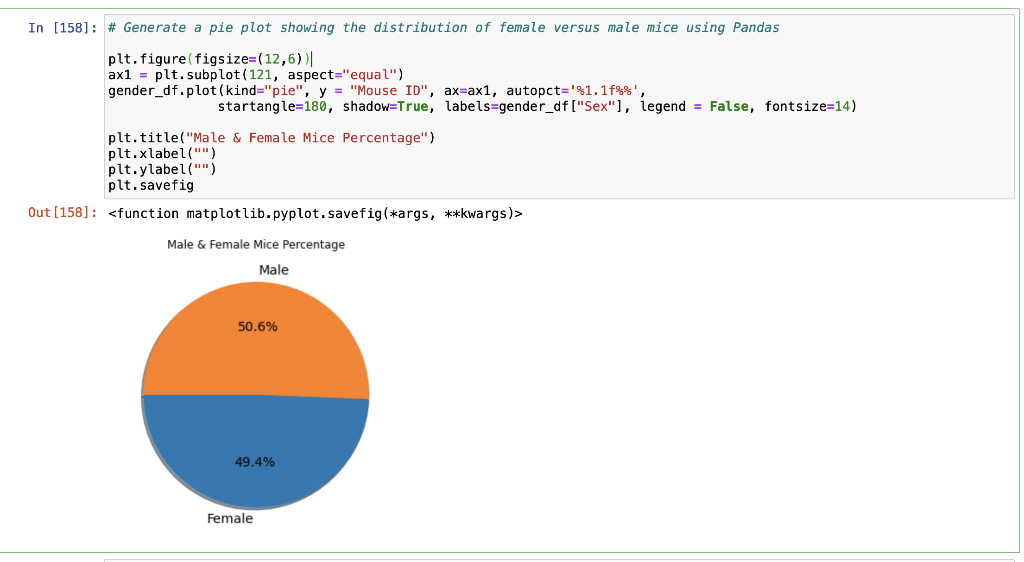Click the plt.ylabel("") code line
Screen dimensions: 1024x562
162,169
